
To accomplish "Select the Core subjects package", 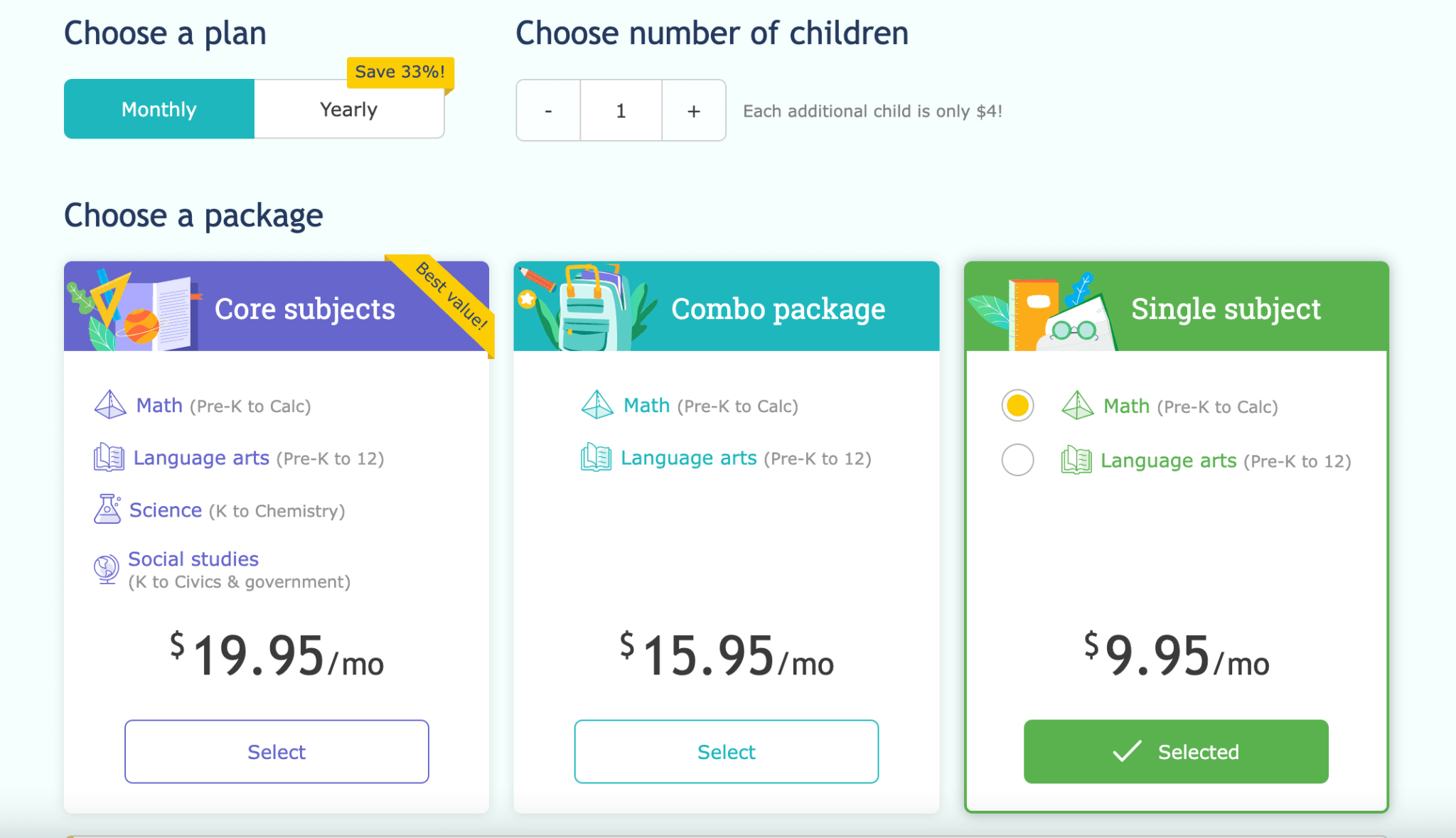I will (x=277, y=751).
